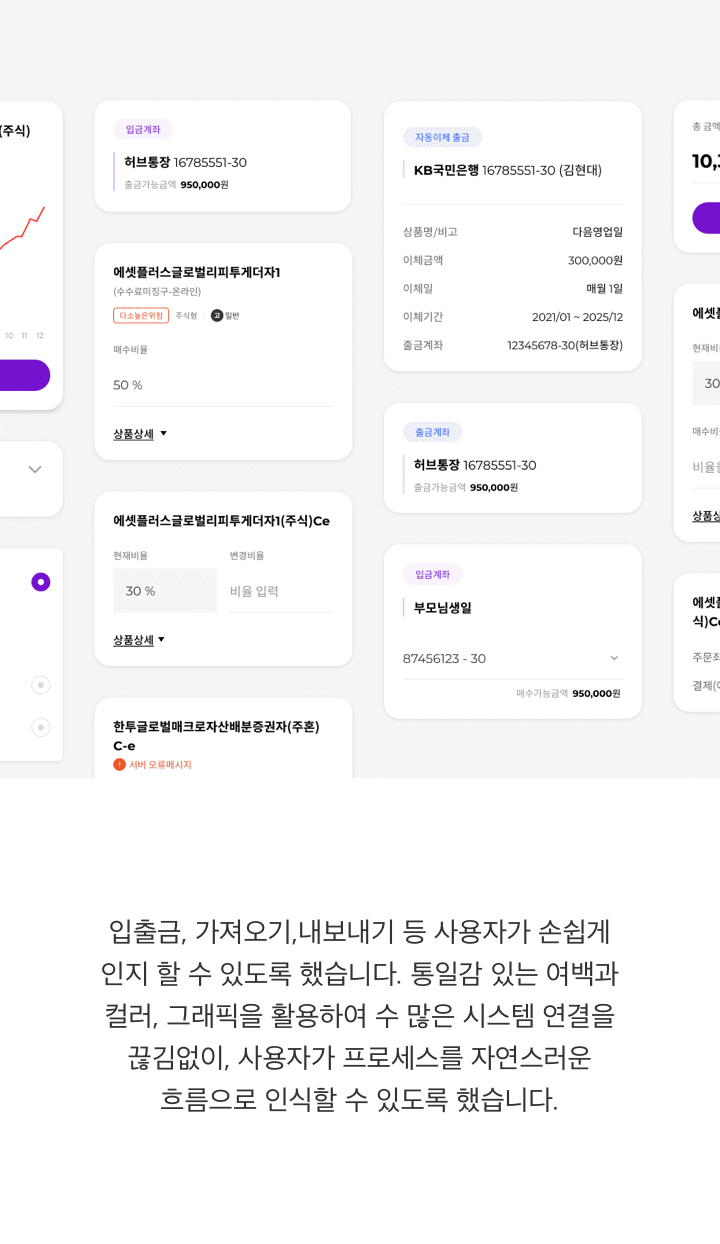Click the purple button below the chart
This screenshot has height=1244, width=720.
coord(25,375)
